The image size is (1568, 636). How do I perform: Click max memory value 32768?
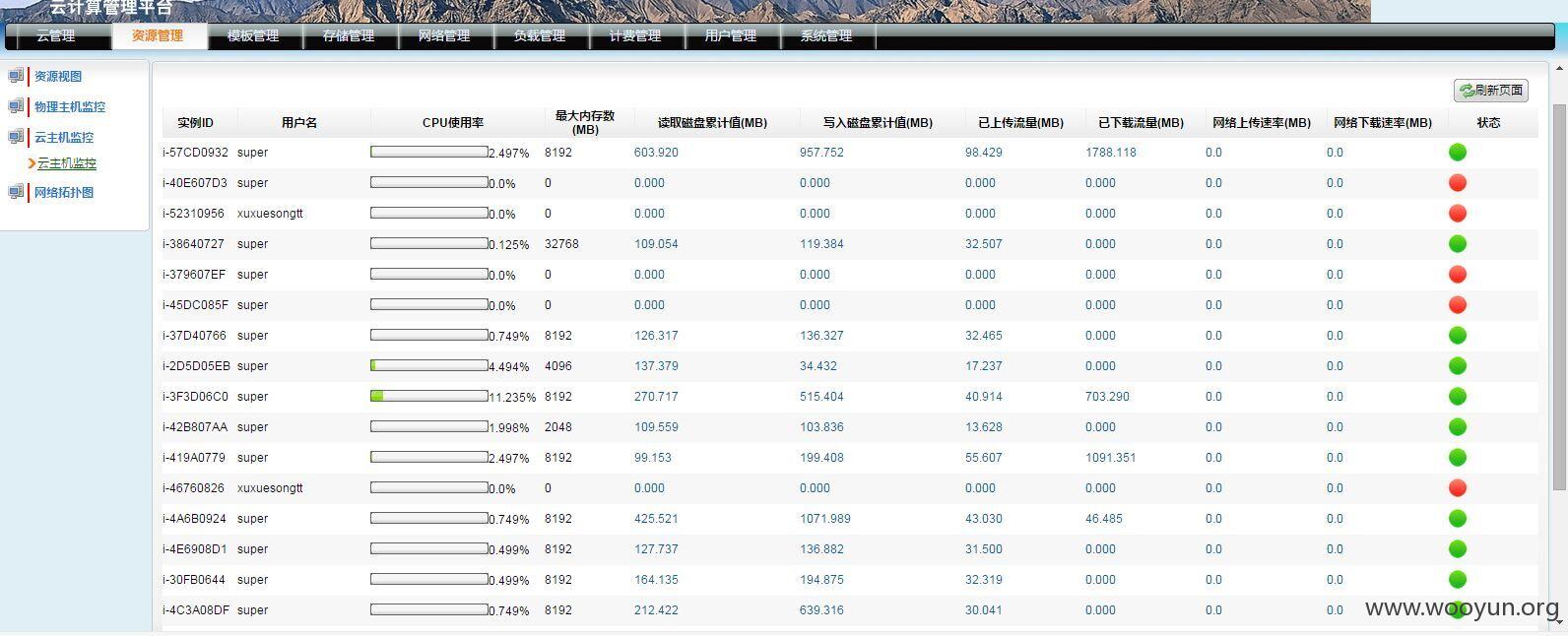tap(561, 244)
